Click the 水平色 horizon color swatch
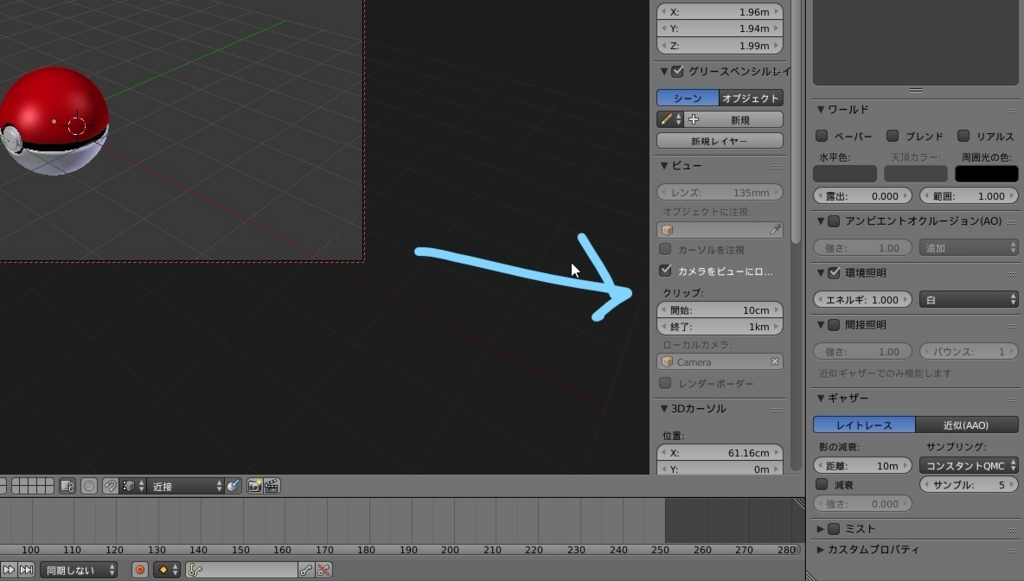The width and height of the screenshot is (1024, 581). tap(844, 174)
